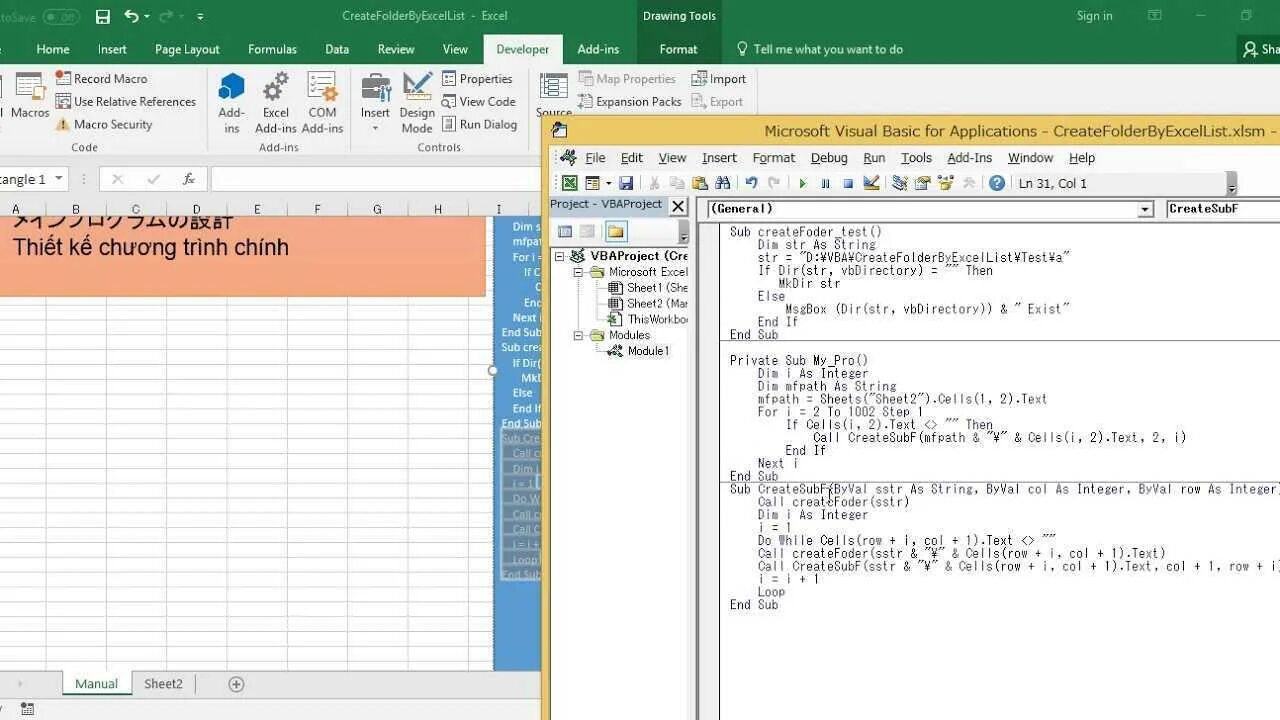Open the File menu in VBA editor

595,157
